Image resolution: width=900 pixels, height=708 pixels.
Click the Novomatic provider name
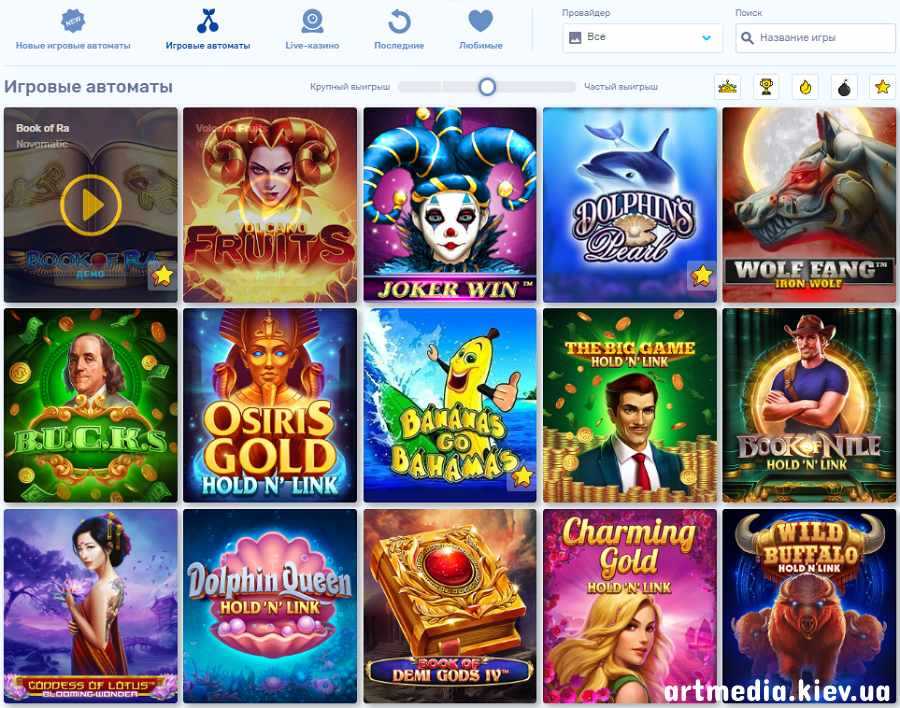click(x=42, y=144)
